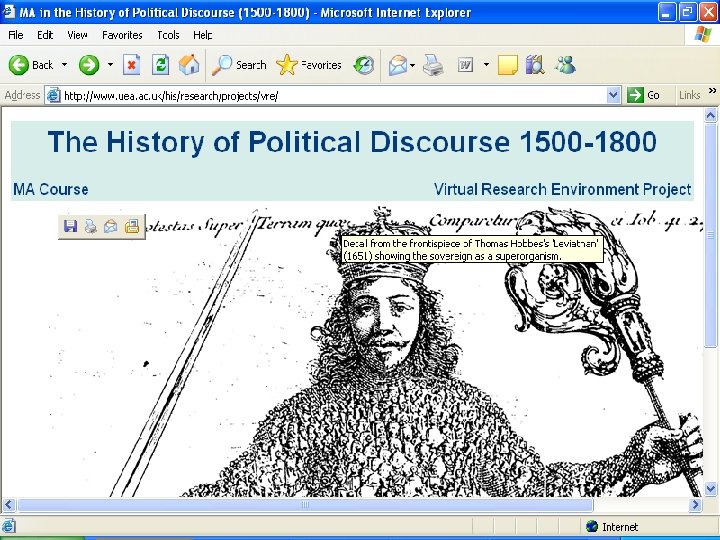Refresh the page with green arrows icon

tap(160, 65)
